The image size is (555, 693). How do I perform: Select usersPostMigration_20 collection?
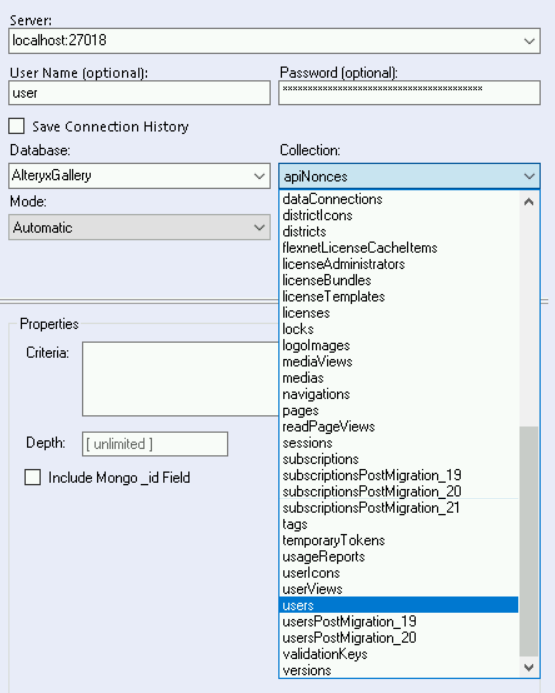click(399, 638)
